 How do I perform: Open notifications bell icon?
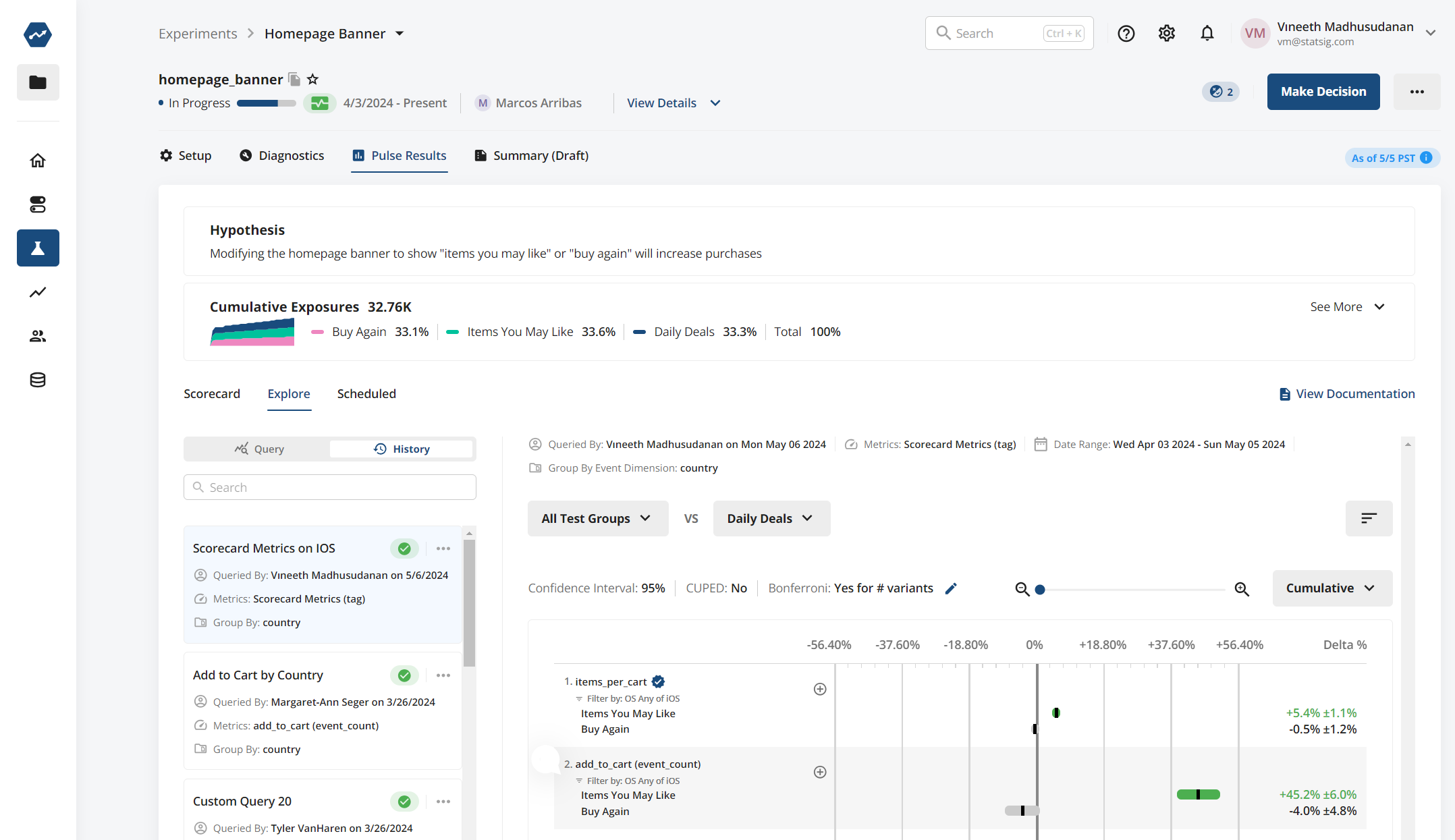(1207, 34)
